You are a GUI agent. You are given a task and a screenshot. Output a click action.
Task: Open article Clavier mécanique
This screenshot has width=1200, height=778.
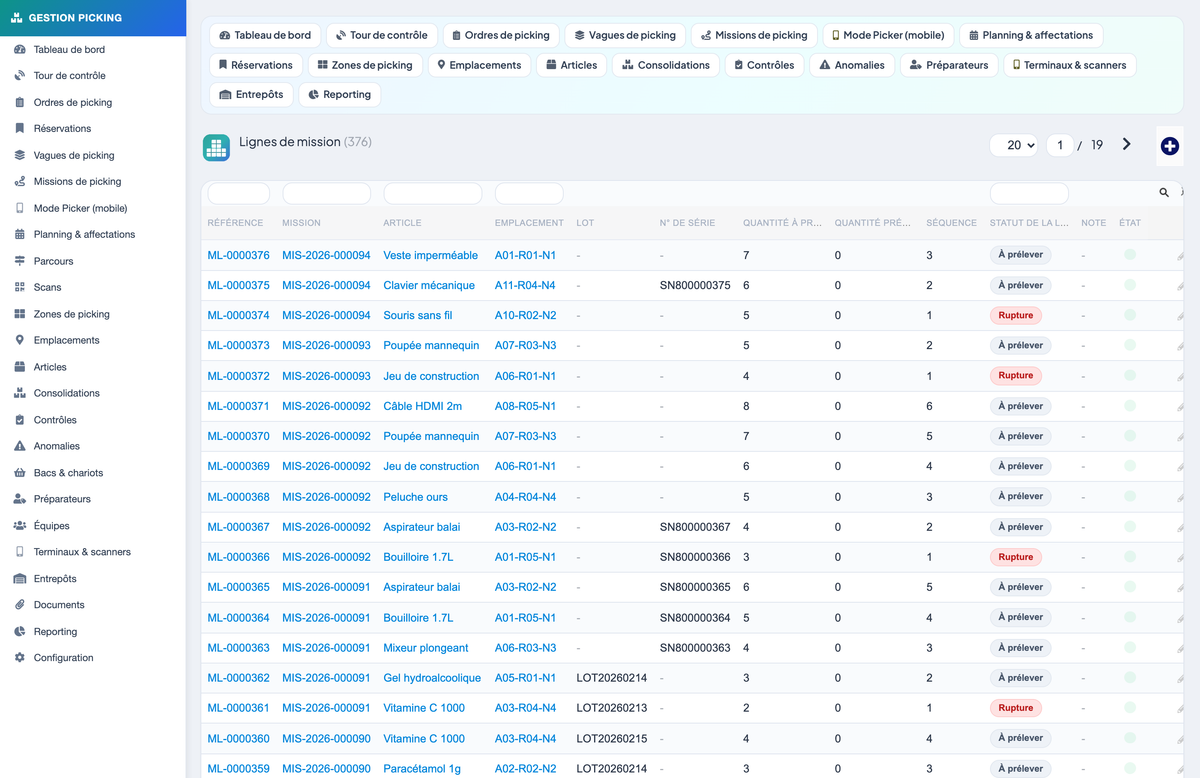tap(429, 285)
